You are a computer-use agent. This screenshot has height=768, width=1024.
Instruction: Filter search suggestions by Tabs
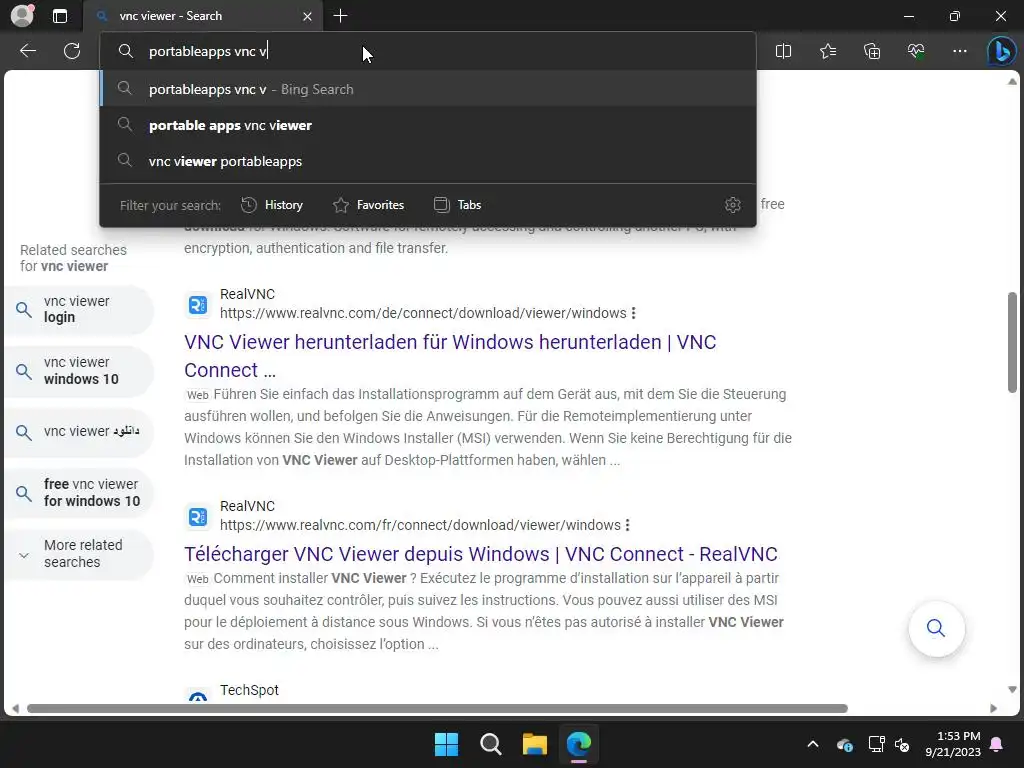pyautogui.click(x=457, y=205)
